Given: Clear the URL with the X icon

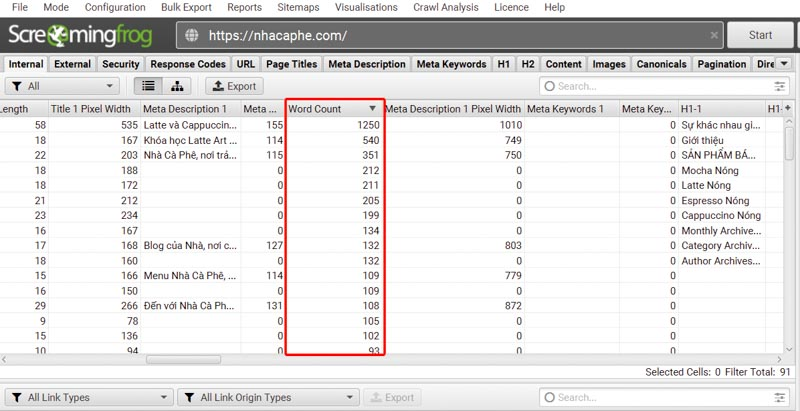Looking at the screenshot, I should (x=714, y=35).
